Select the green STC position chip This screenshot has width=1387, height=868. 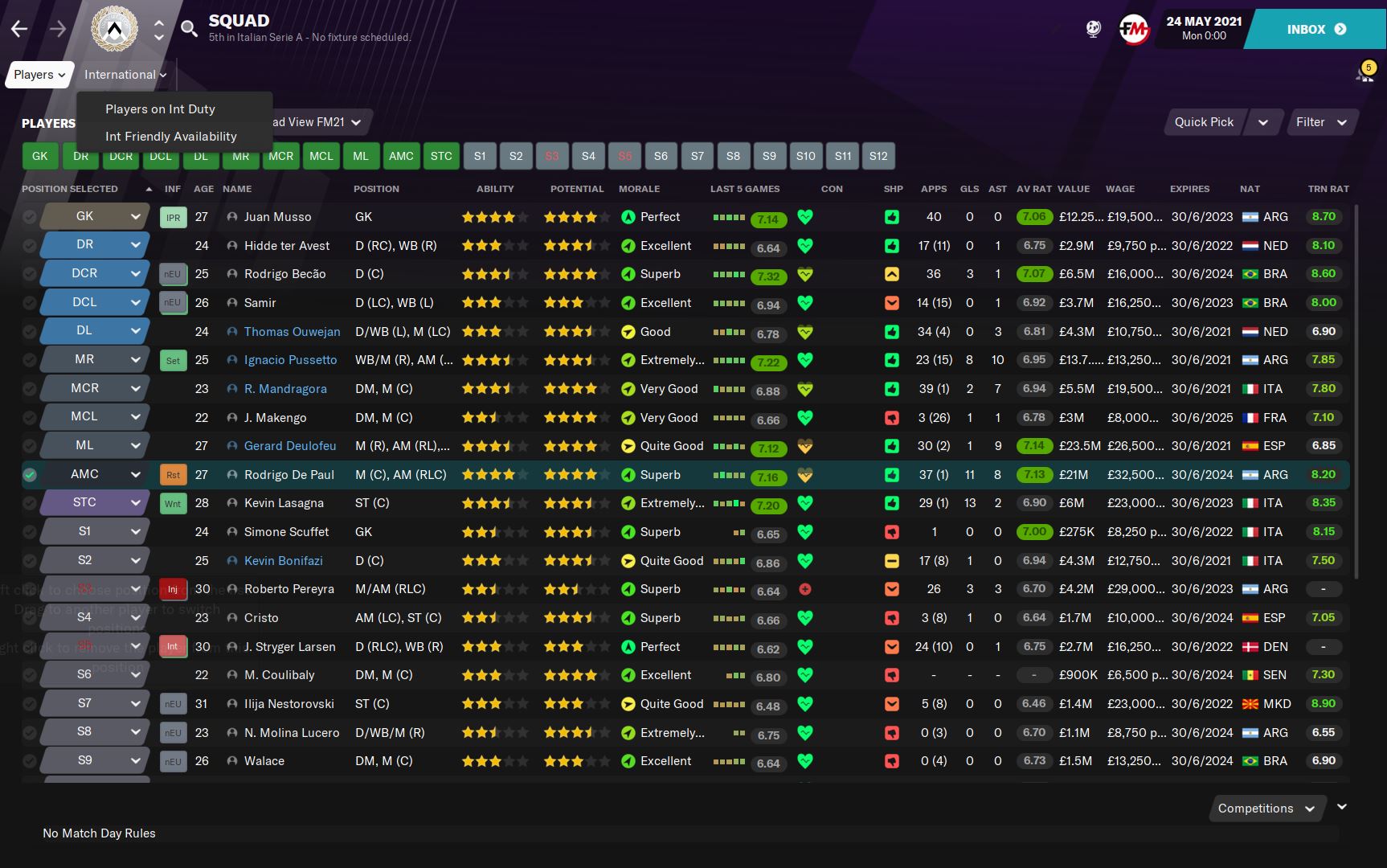click(x=440, y=156)
